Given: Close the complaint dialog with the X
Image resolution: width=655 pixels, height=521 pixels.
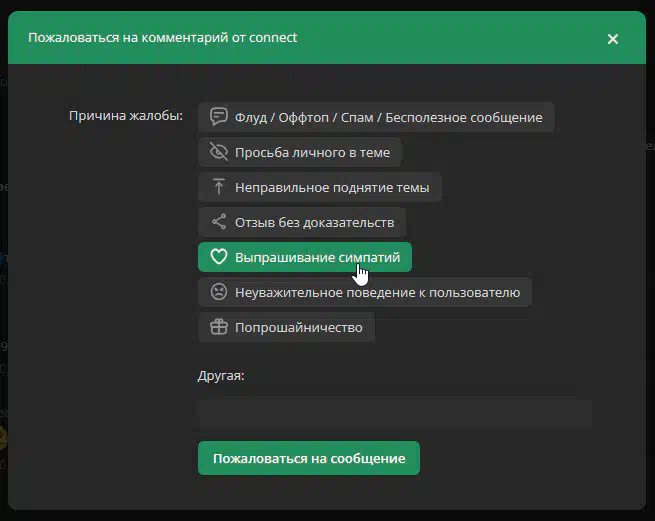Looking at the screenshot, I should coord(613,39).
